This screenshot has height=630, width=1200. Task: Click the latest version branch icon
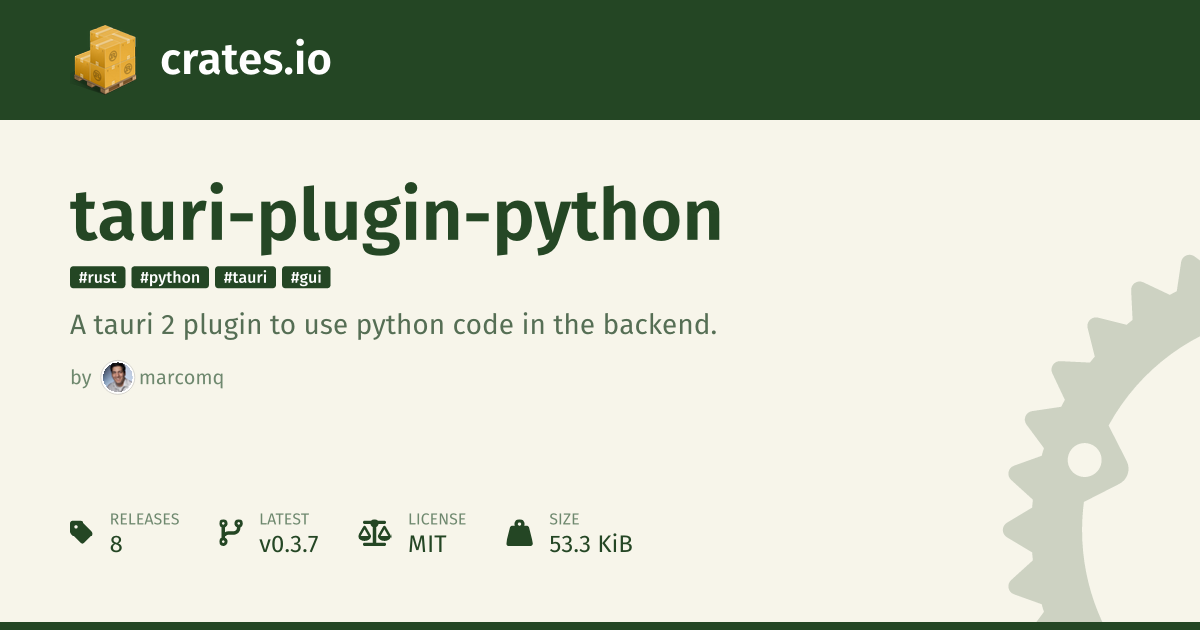(230, 532)
